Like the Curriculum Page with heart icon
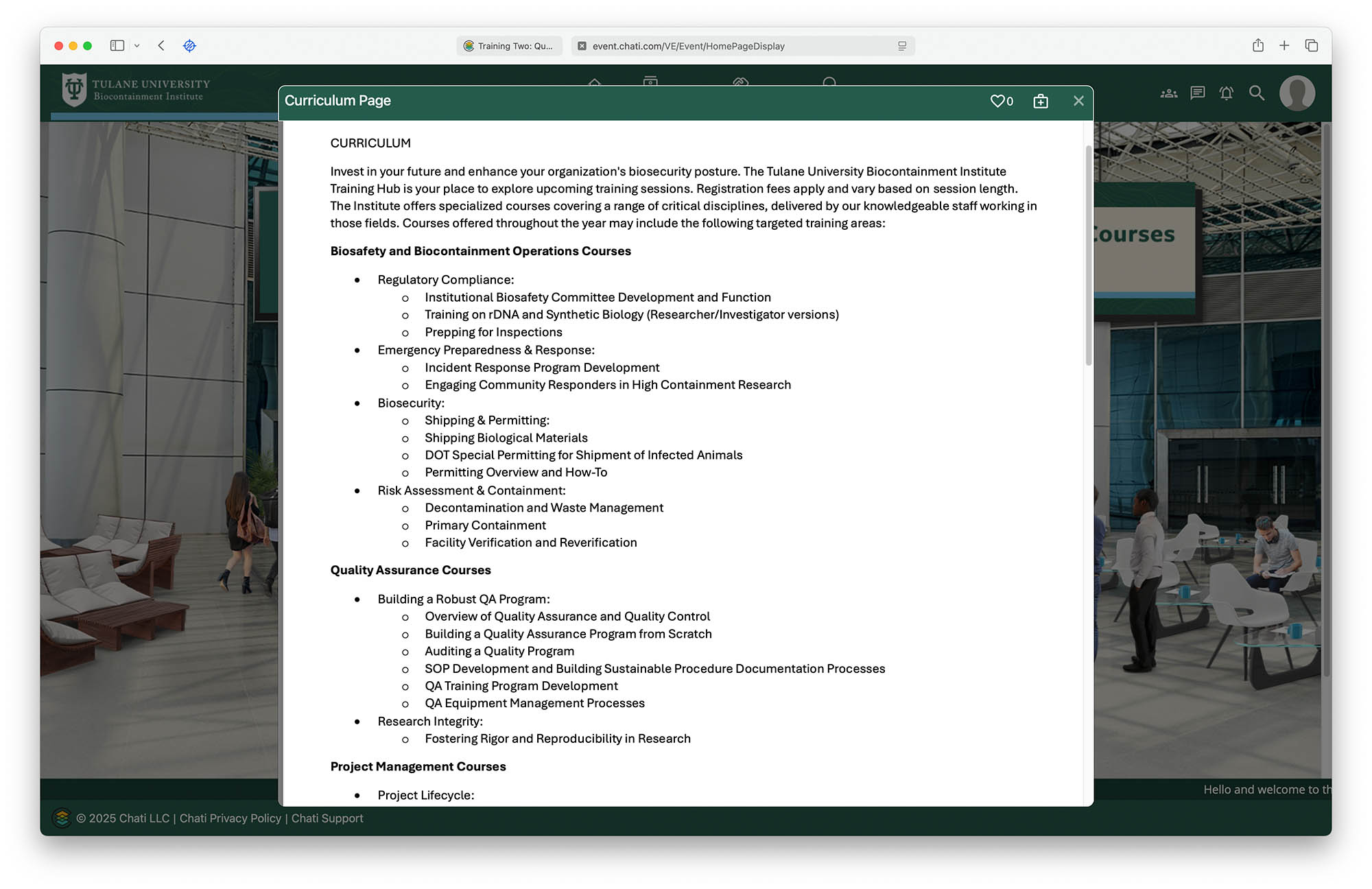The image size is (1372, 889). [997, 101]
